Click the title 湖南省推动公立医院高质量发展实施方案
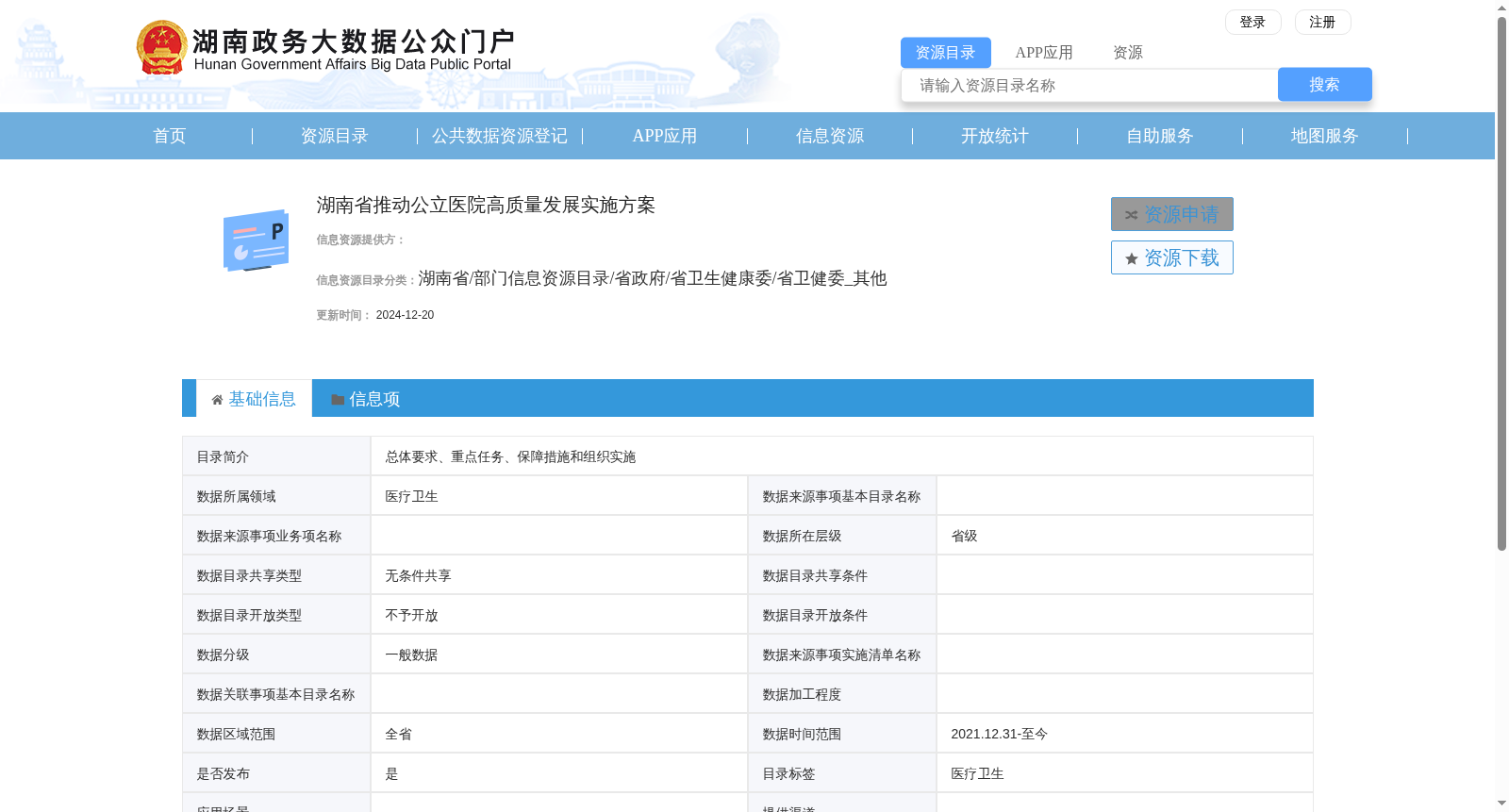This screenshot has height=812, width=1509. (486, 205)
